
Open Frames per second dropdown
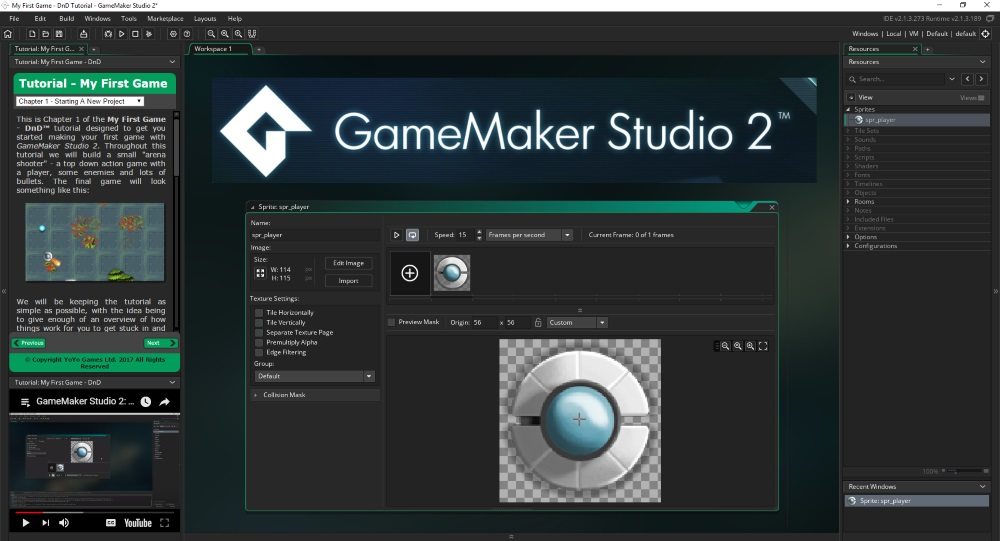[529, 235]
